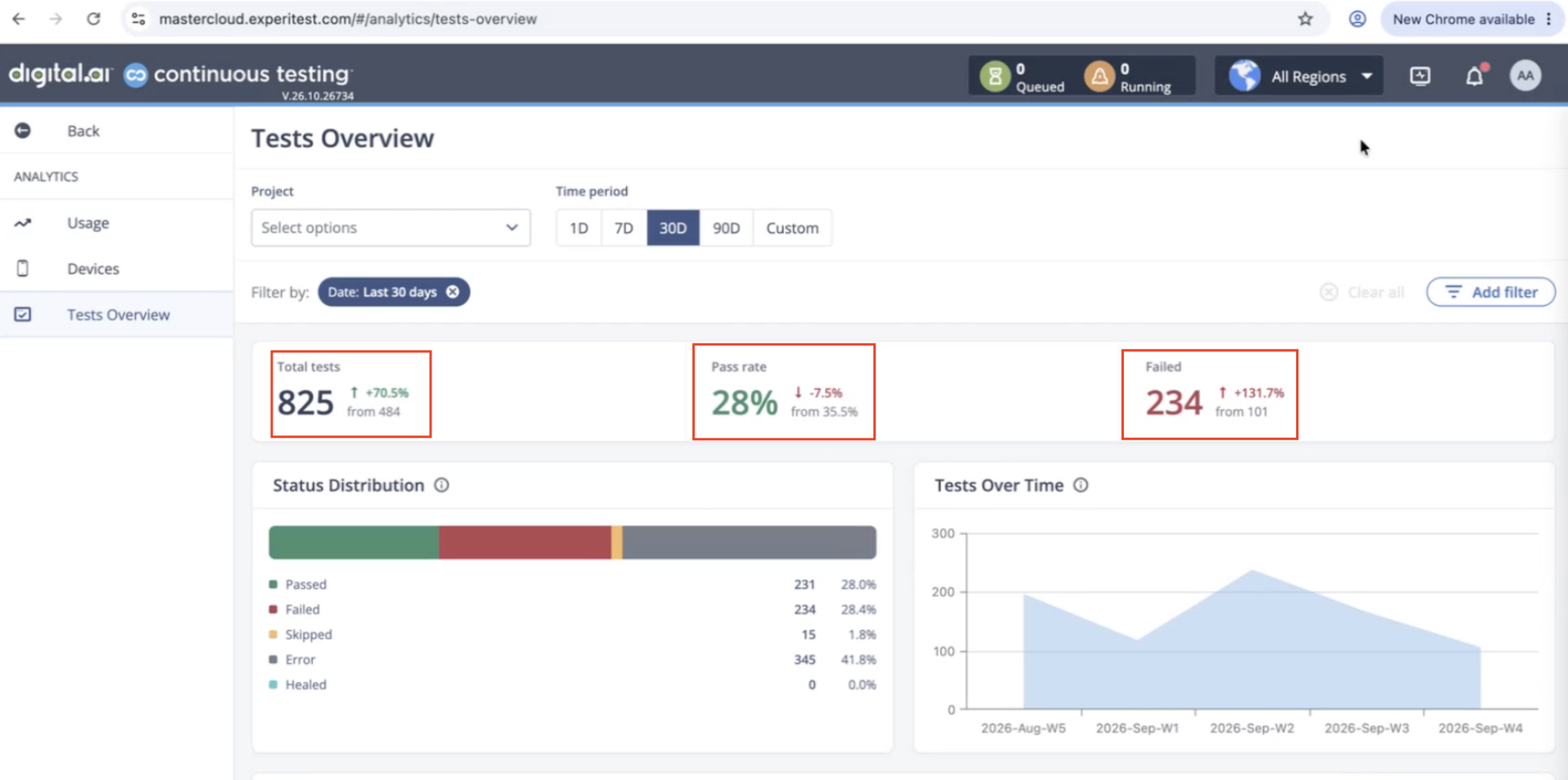Screen dimensions: 1568x780
Task: Click the browser back arrow
Action: (x=19, y=19)
